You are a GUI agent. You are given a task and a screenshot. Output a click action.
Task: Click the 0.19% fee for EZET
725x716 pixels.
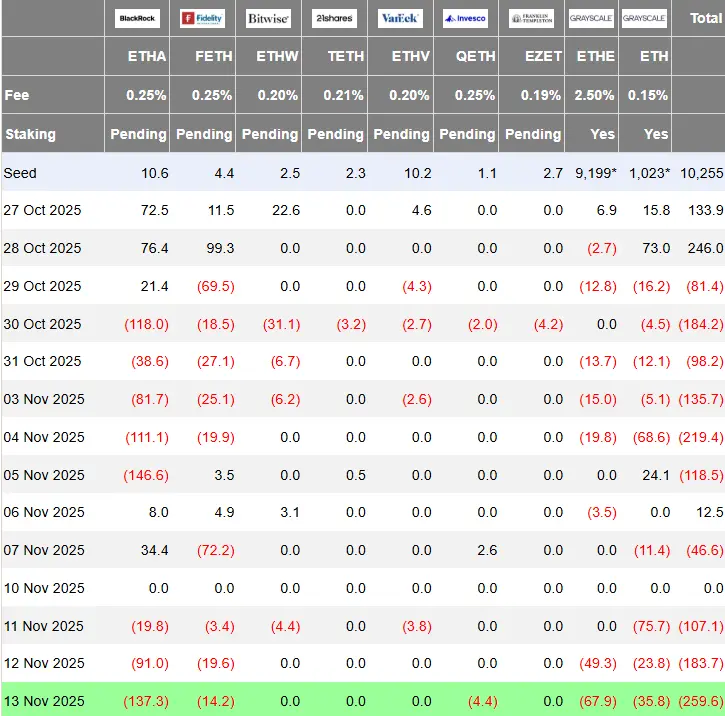[x=541, y=95]
